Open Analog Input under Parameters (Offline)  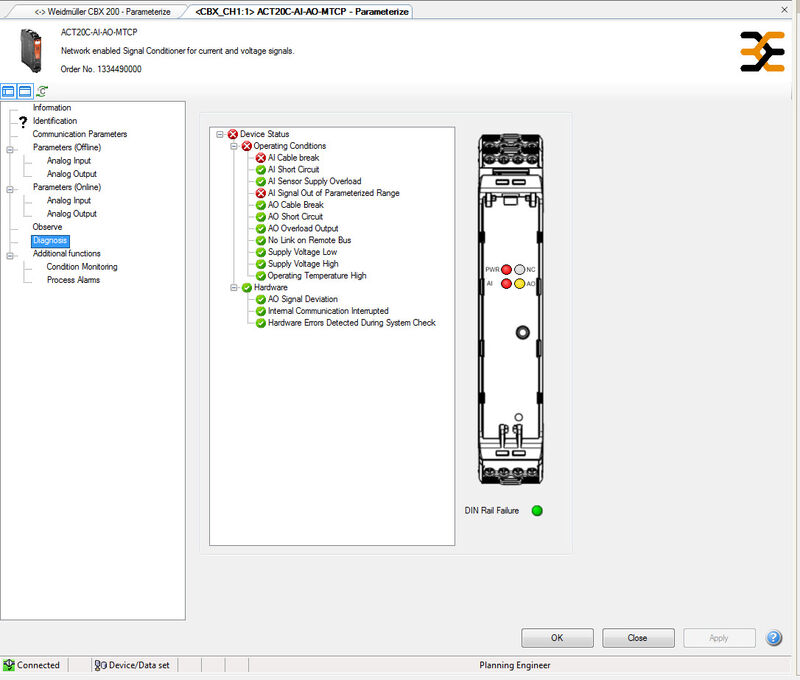69,161
